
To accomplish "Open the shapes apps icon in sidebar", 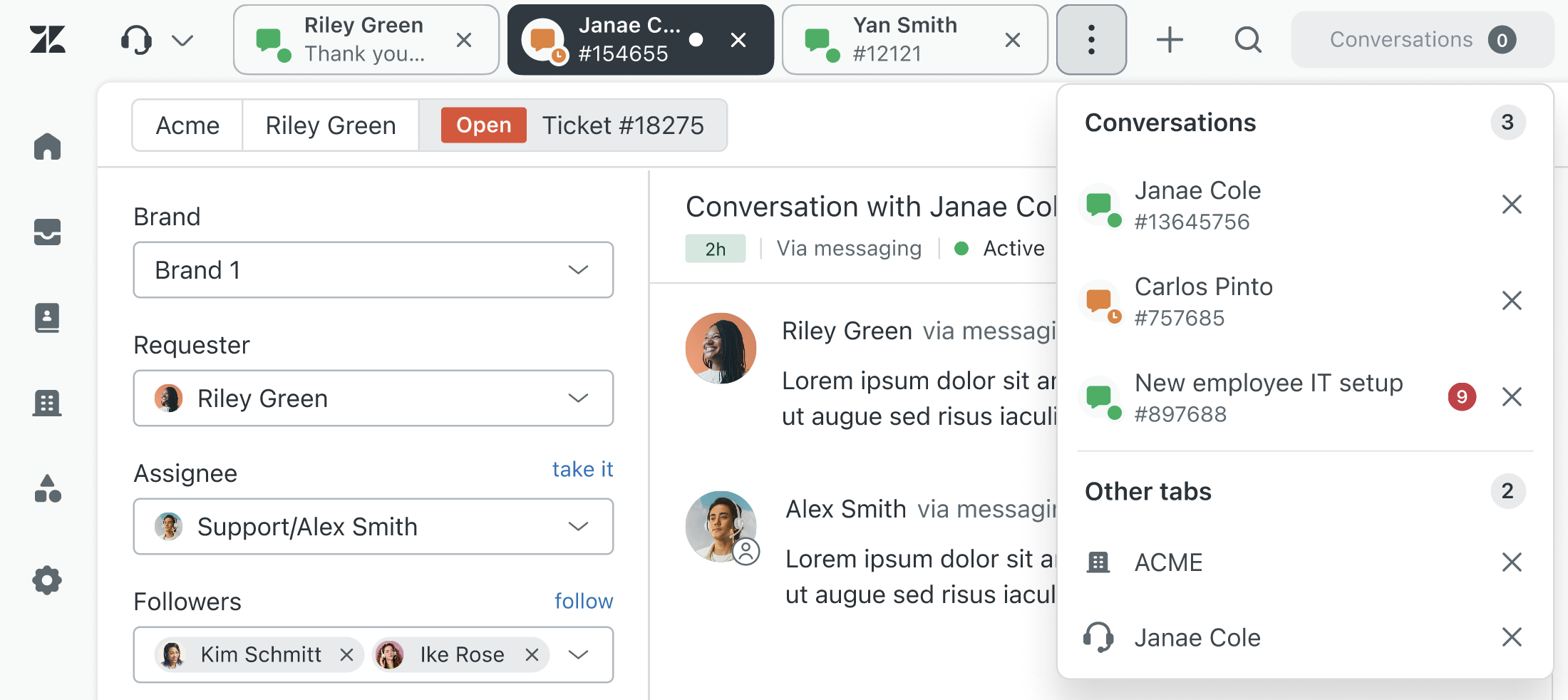I will (47, 489).
